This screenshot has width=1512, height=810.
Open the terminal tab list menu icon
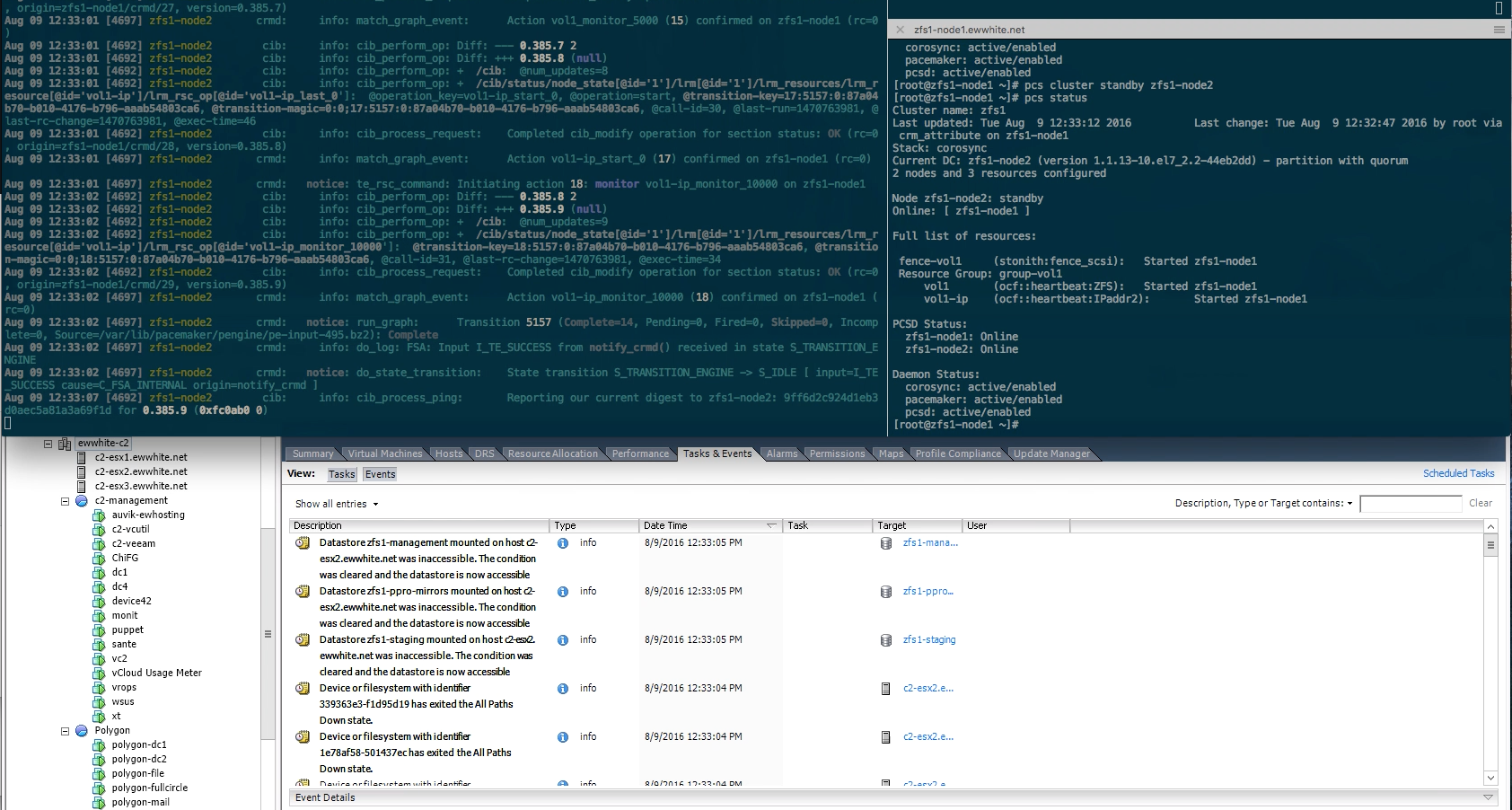point(1499,30)
